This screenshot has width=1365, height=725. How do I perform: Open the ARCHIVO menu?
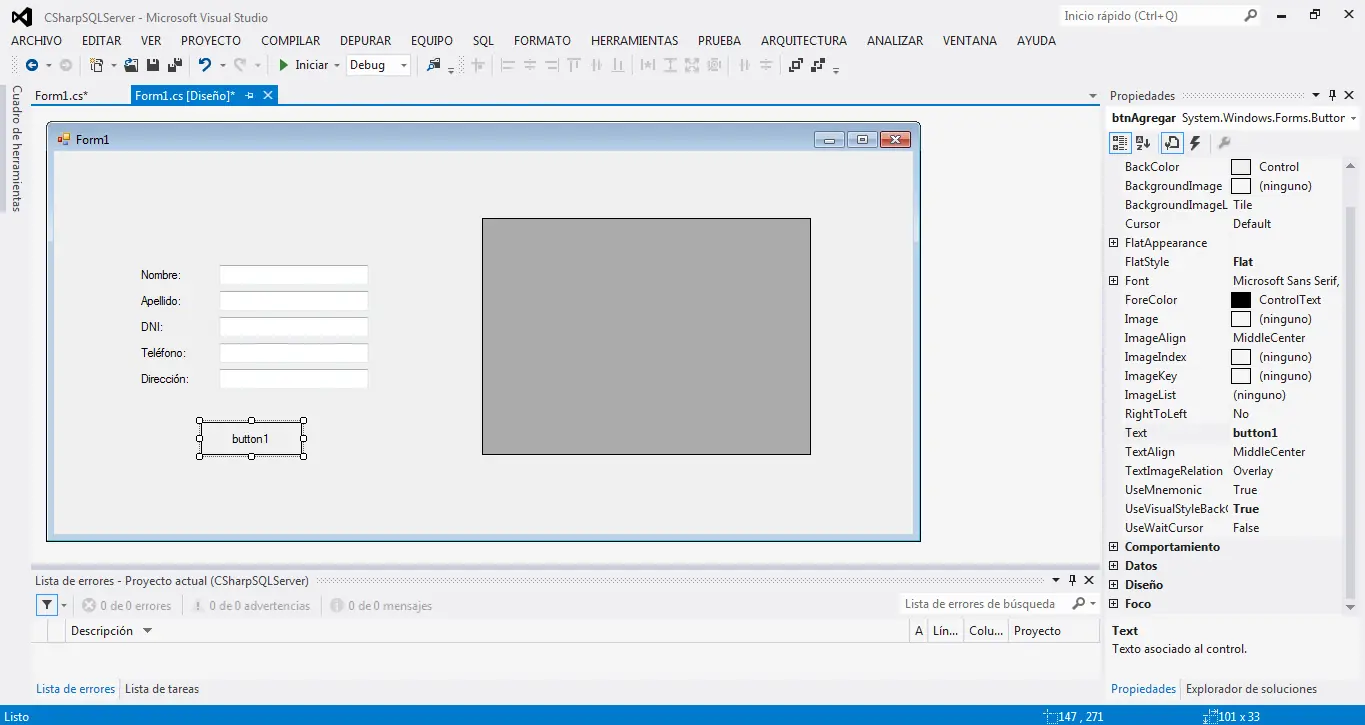tap(36, 41)
